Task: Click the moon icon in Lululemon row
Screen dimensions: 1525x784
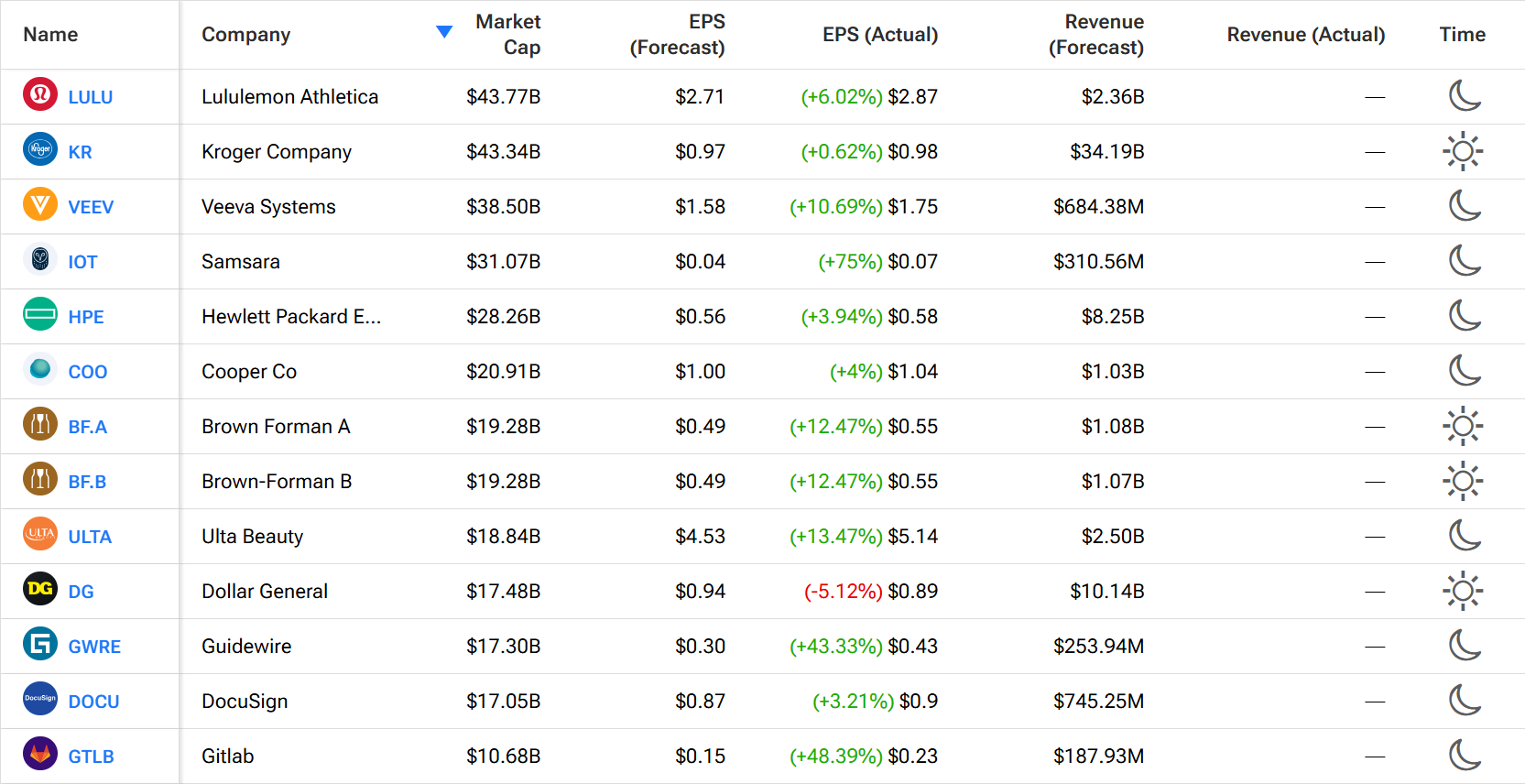Action: 1465,95
